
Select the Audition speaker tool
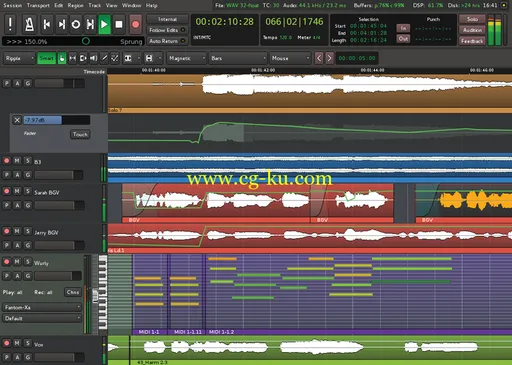pyautogui.click(x=94, y=58)
